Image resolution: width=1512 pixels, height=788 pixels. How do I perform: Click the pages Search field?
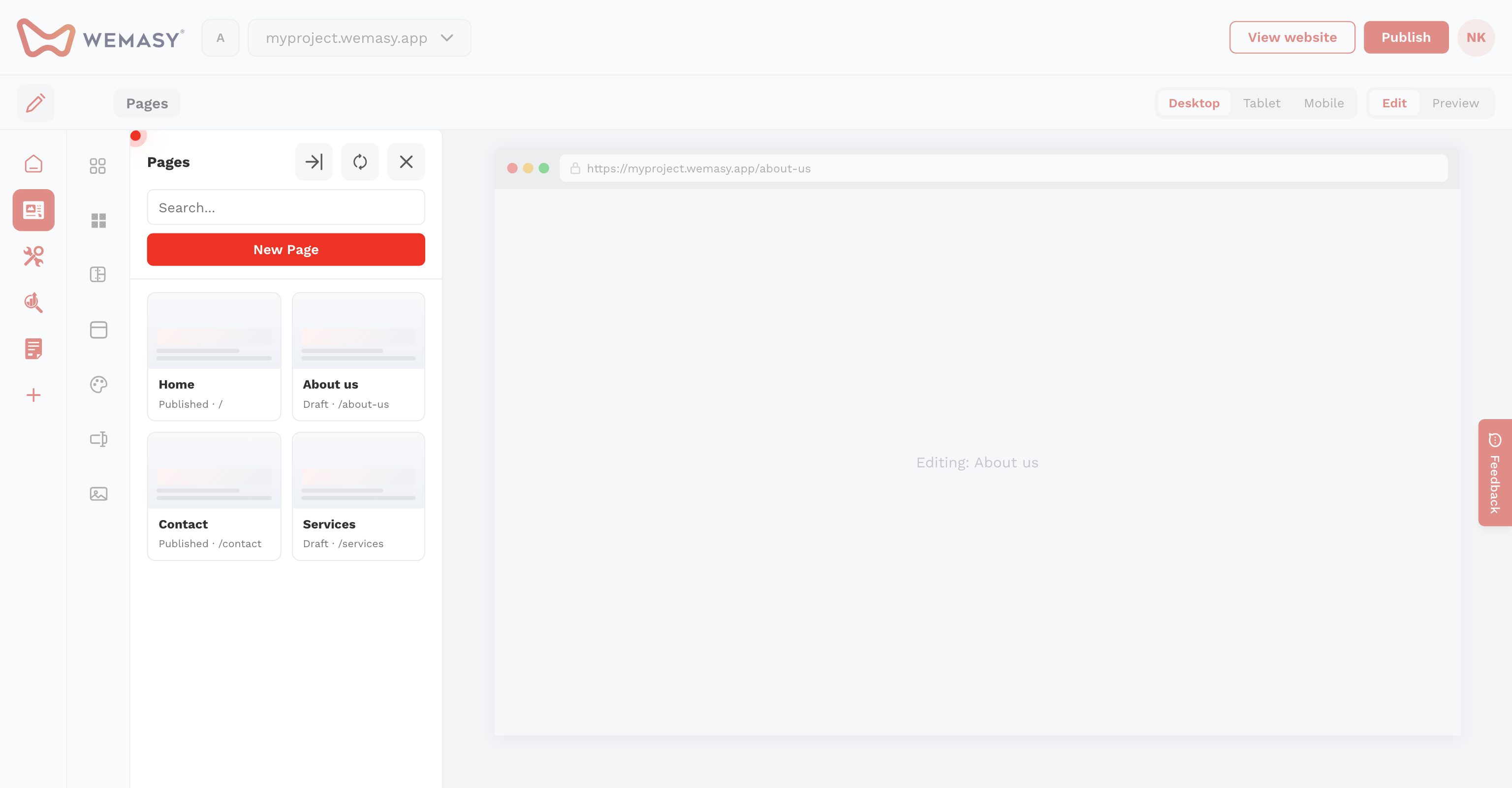286,207
